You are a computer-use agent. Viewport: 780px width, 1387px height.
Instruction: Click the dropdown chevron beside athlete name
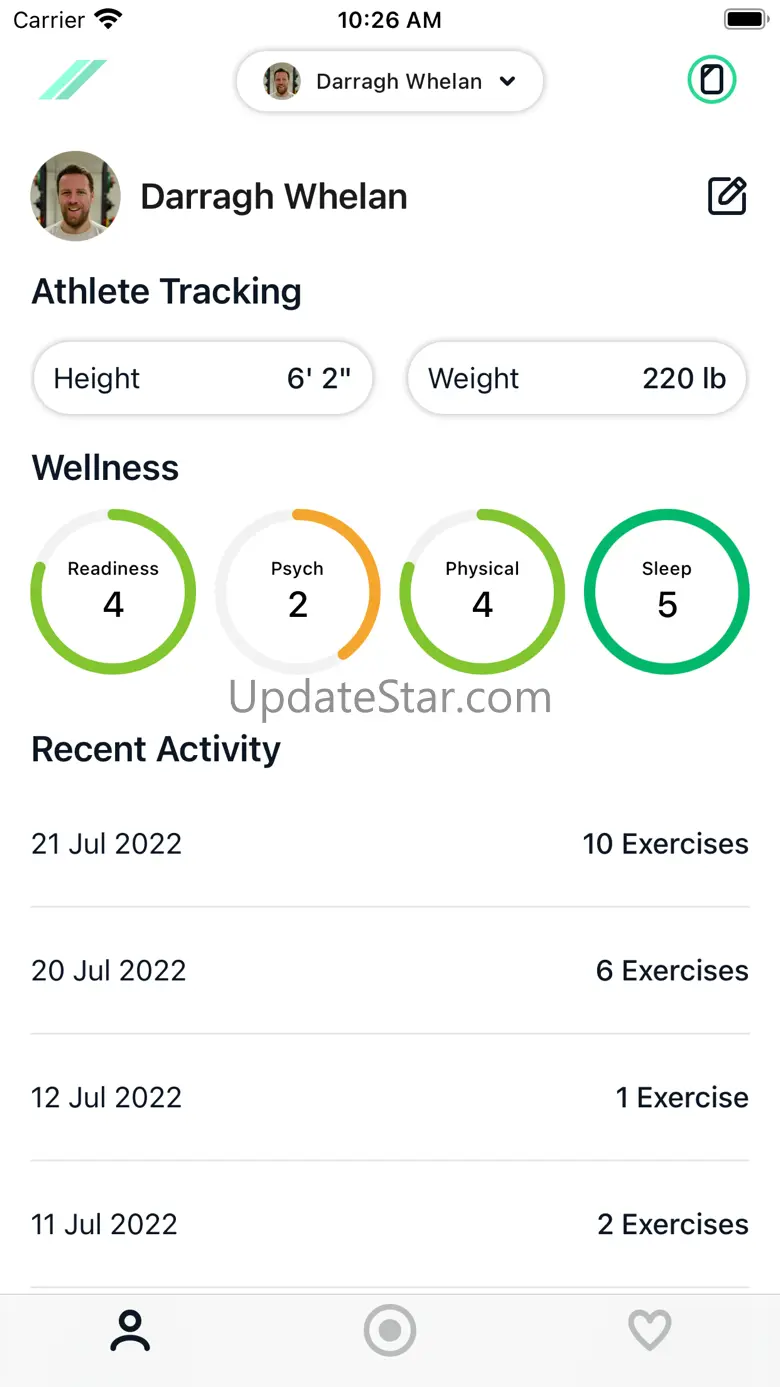click(508, 81)
